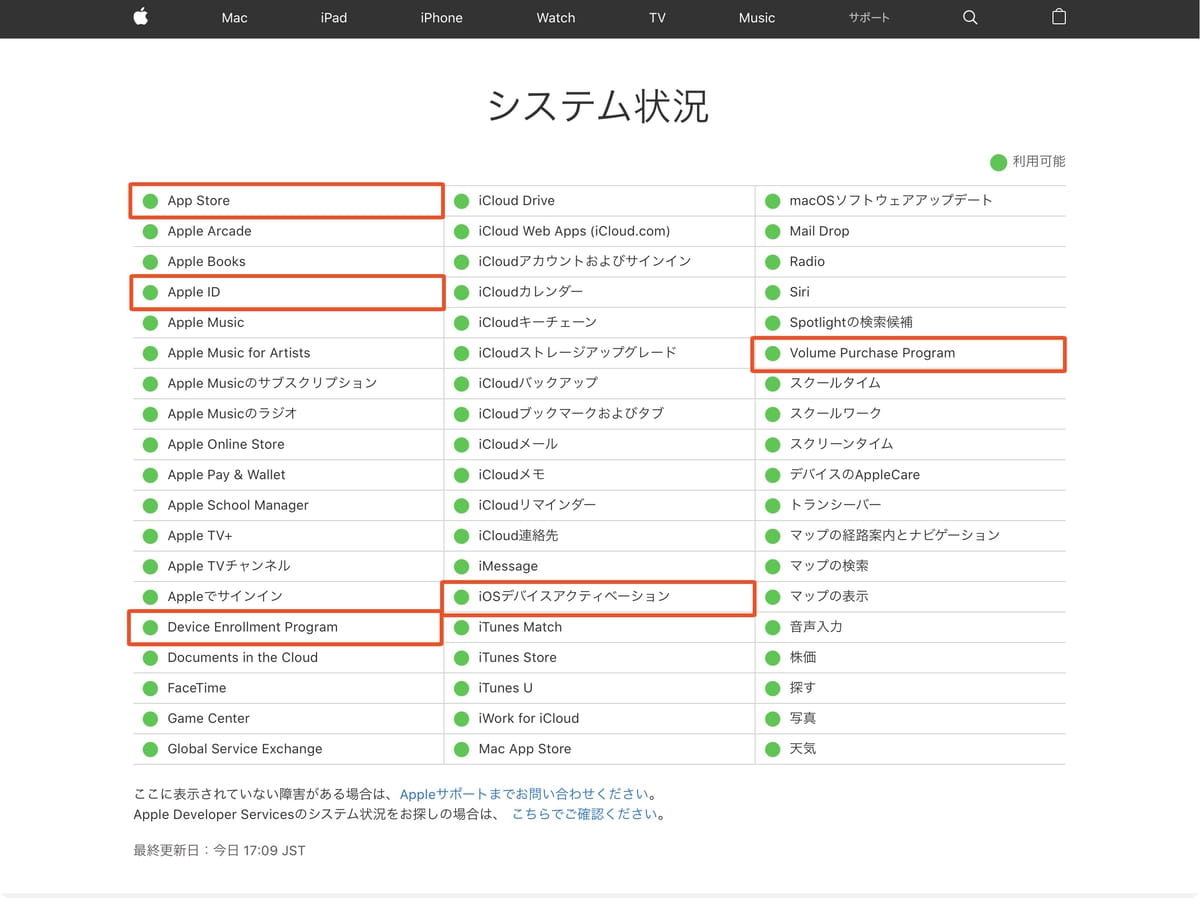1200x898 pixels.
Task: Click the Apple Music for Artists label
Action: click(x=239, y=353)
